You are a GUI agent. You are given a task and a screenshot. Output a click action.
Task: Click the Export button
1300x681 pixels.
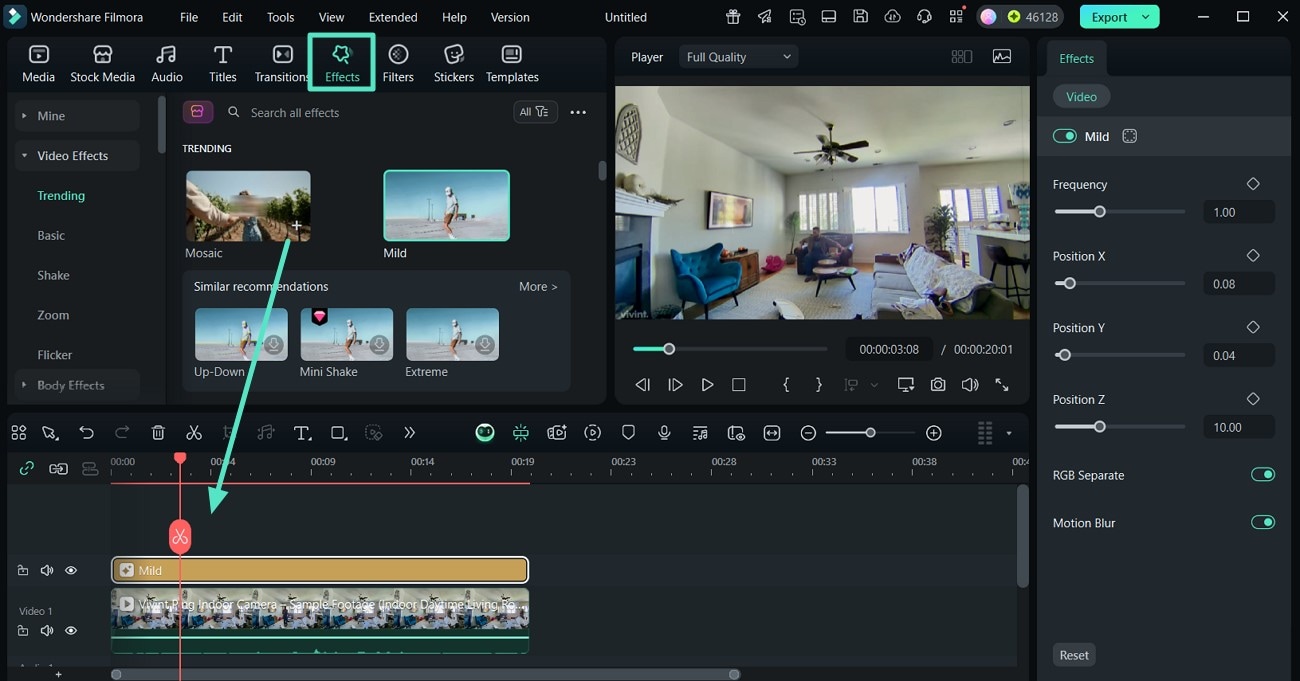(x=1119, y=17)
